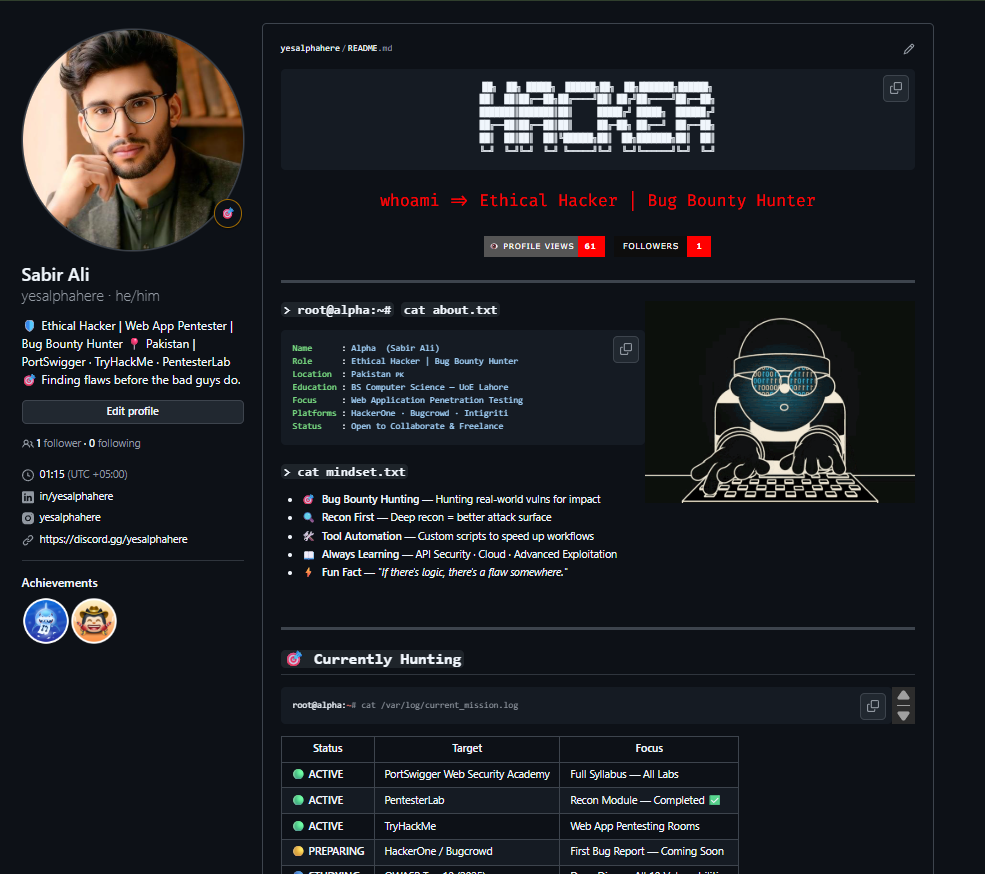Open the 1 follower list link
This screenshot has width=985, height=874.
pyautogui.click(x=61, y=443)
